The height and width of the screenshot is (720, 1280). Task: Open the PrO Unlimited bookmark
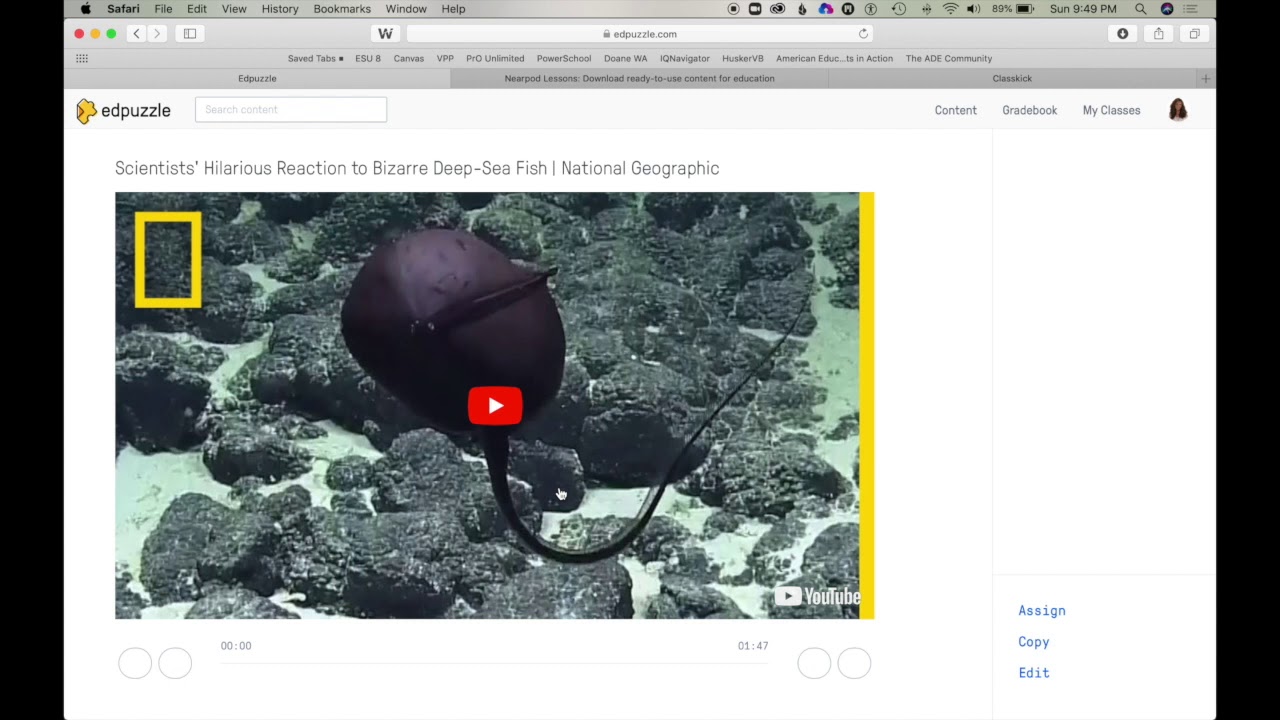pos(495,58)
